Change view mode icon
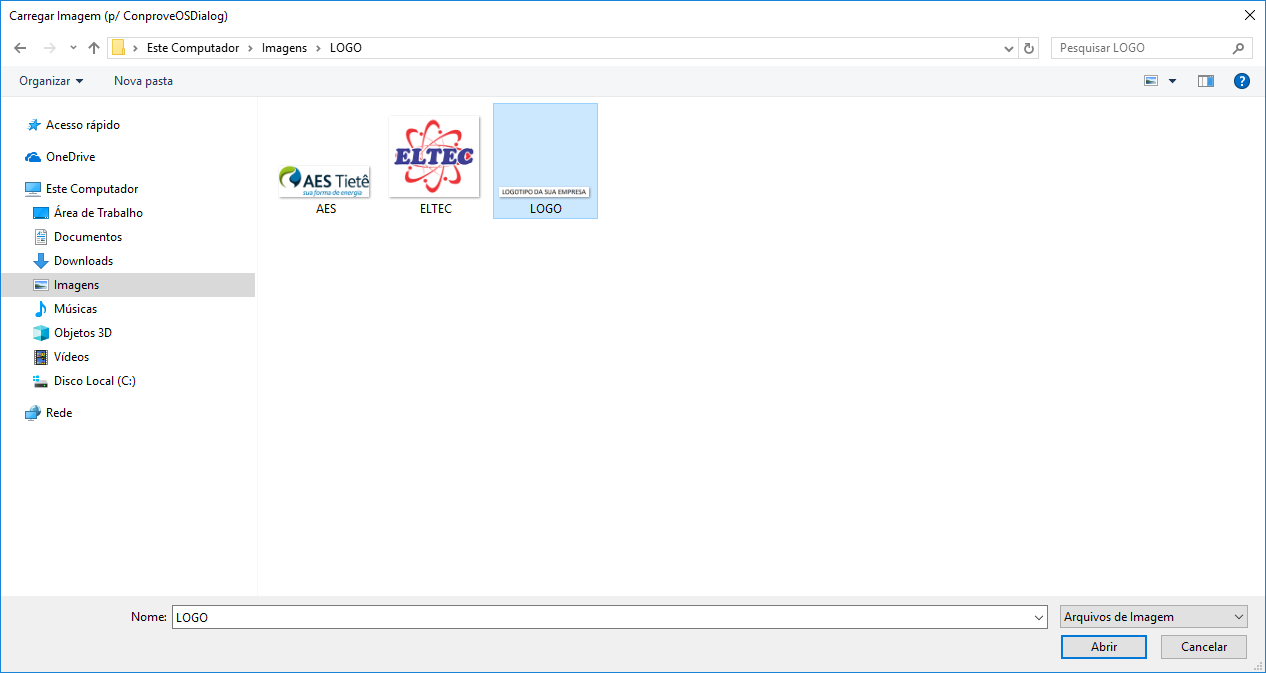The width and height of the screenshot is (1266, 673). 1151,81
